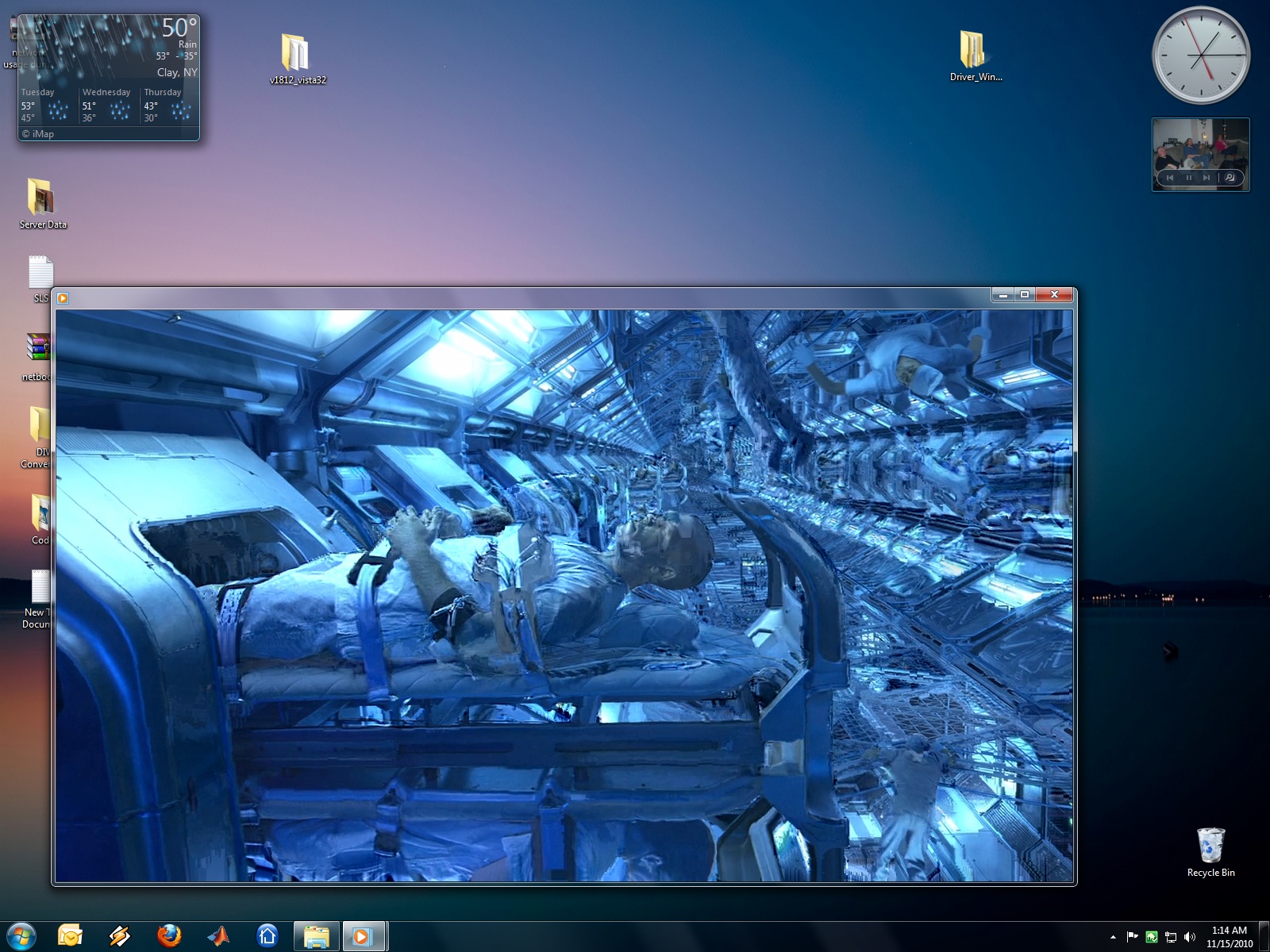Image resolution: width=1270 pixels, height=952 pixels.
Task: Maximize the media player window
Action: click(x=1025, y=295)
